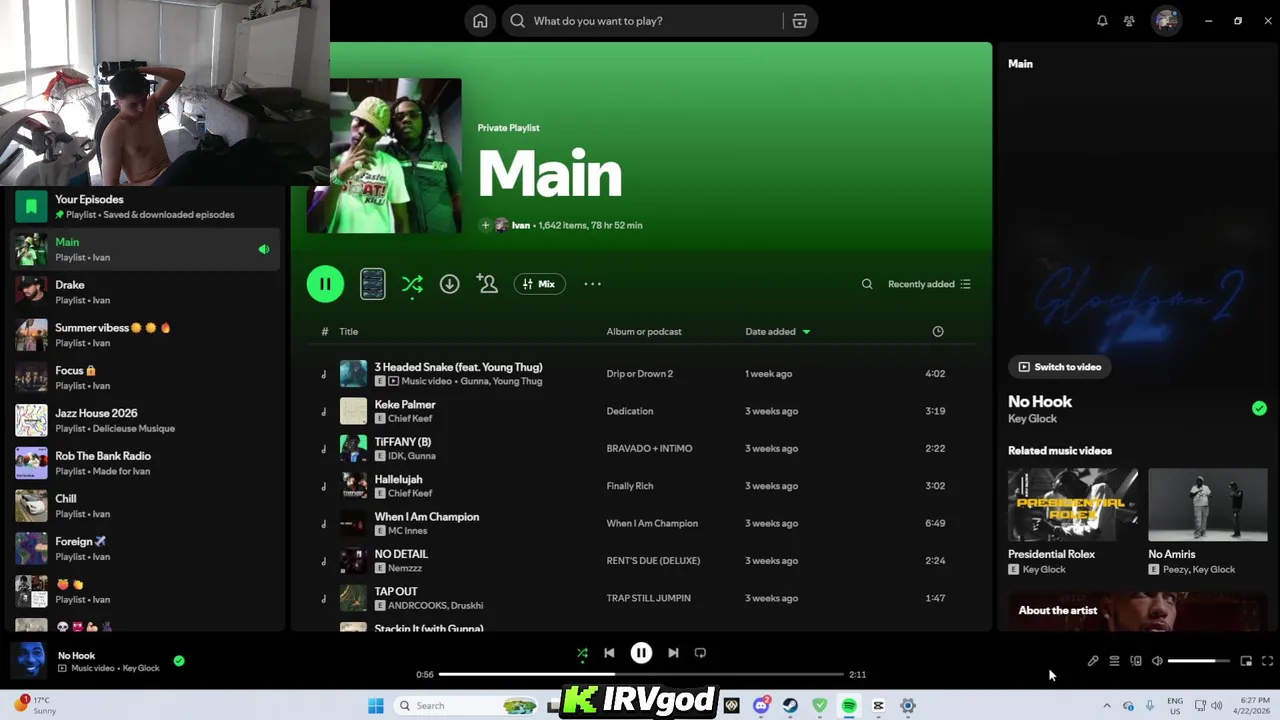Show hidden system tray icons

[x=1106, y=706]
